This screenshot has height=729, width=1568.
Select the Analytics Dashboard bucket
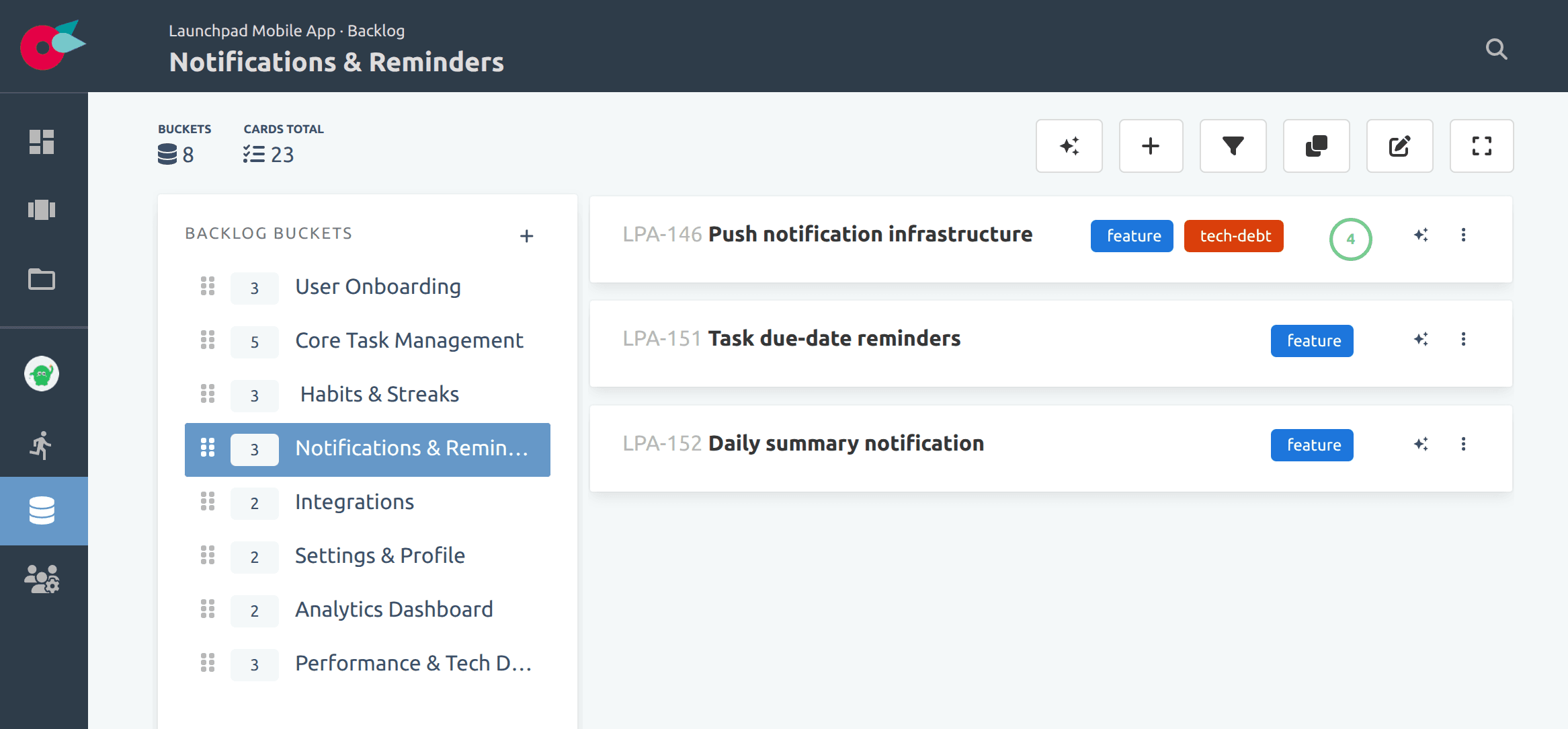(x=393, y=610)
